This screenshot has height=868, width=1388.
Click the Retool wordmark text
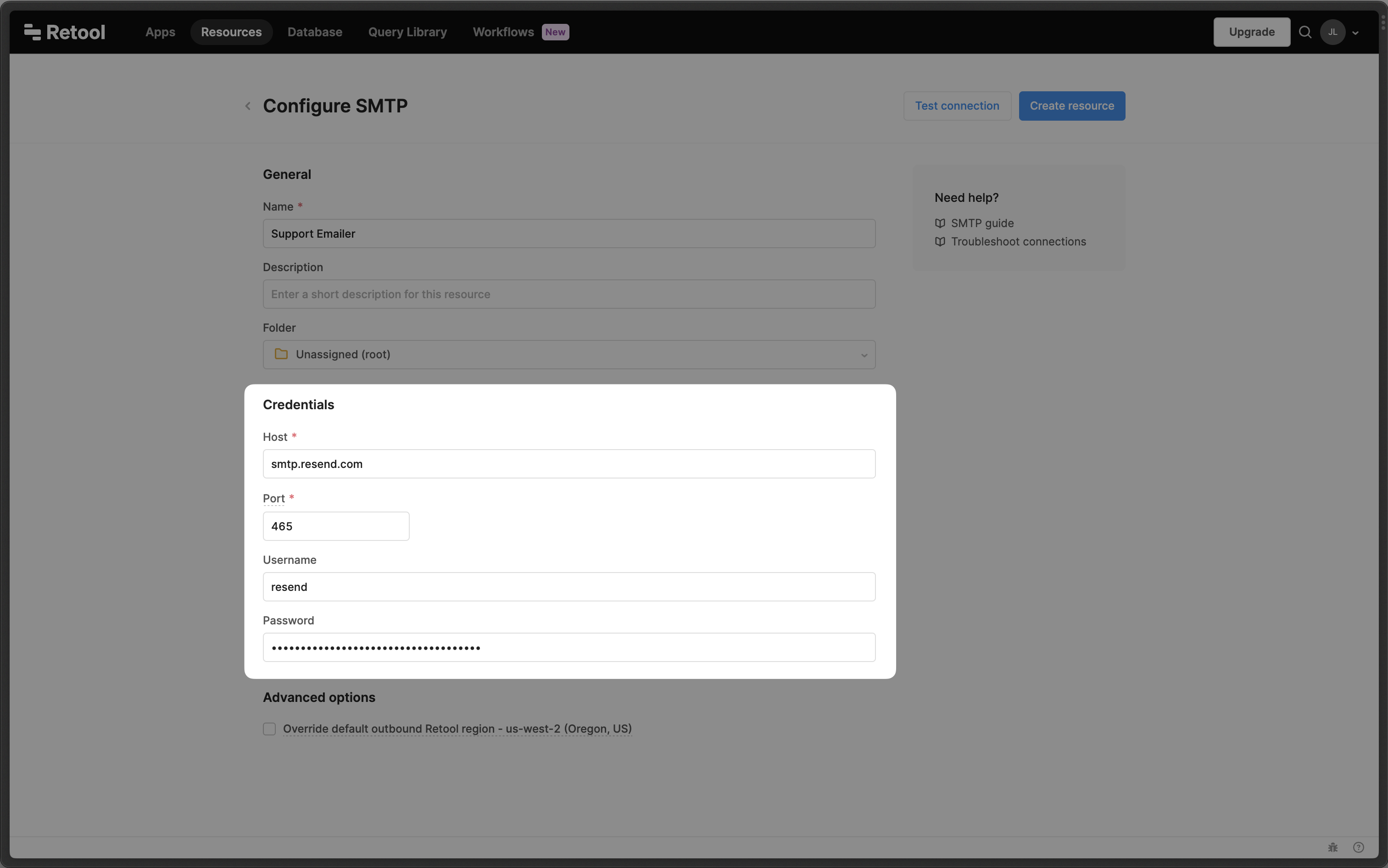point(76,32)
